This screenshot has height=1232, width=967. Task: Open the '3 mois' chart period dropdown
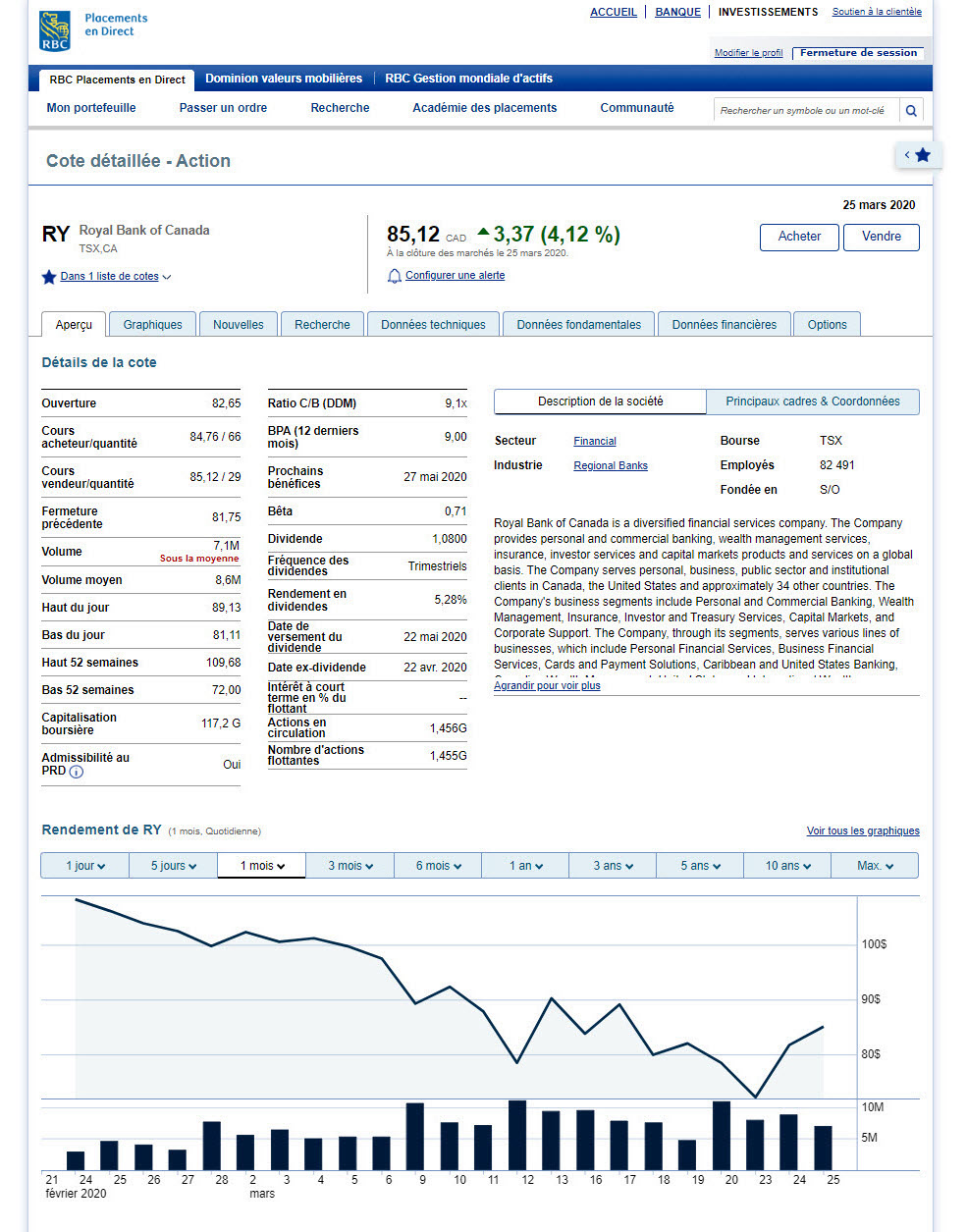point(349,866)
